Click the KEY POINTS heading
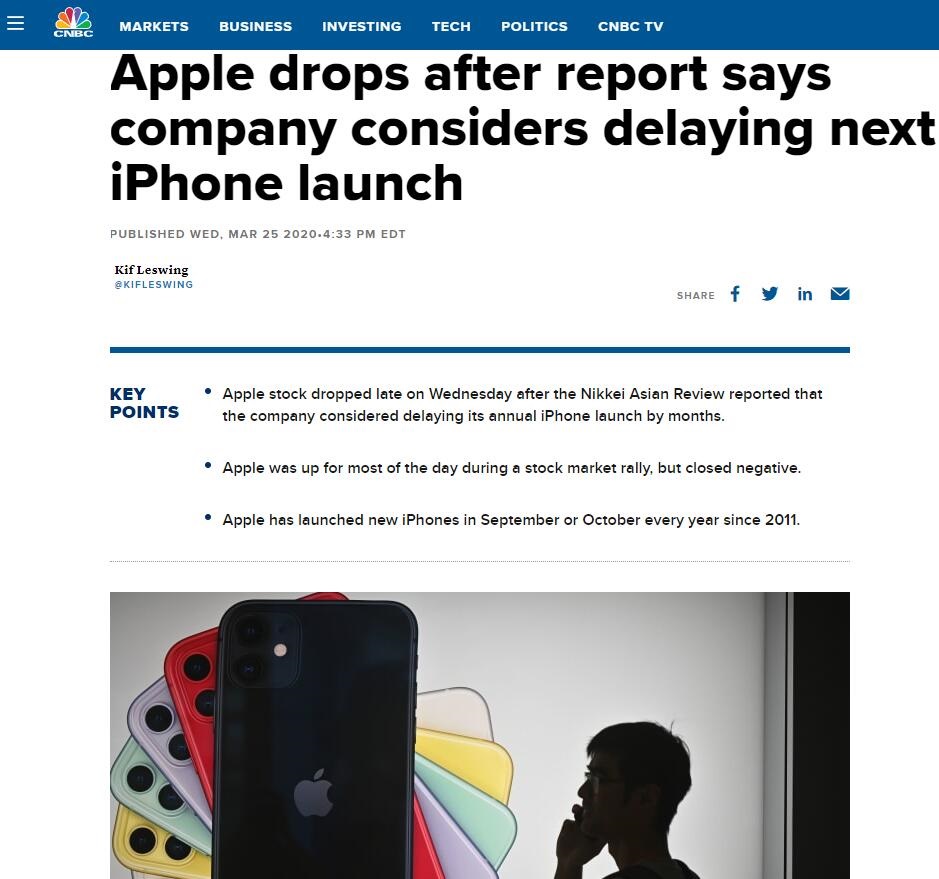Viewport: 939px width, 879px height. coord(144,403)
